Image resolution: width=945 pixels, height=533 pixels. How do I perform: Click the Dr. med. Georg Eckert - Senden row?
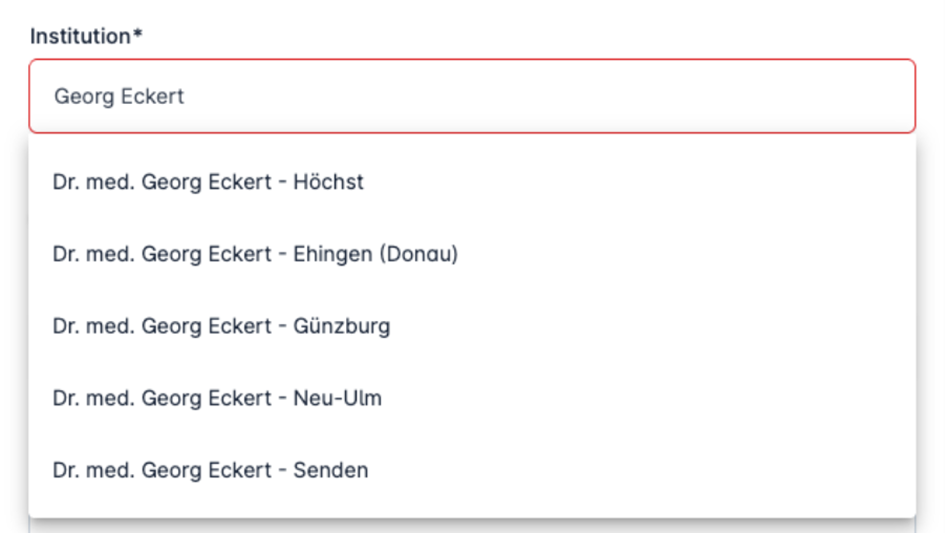pos(210,470)
